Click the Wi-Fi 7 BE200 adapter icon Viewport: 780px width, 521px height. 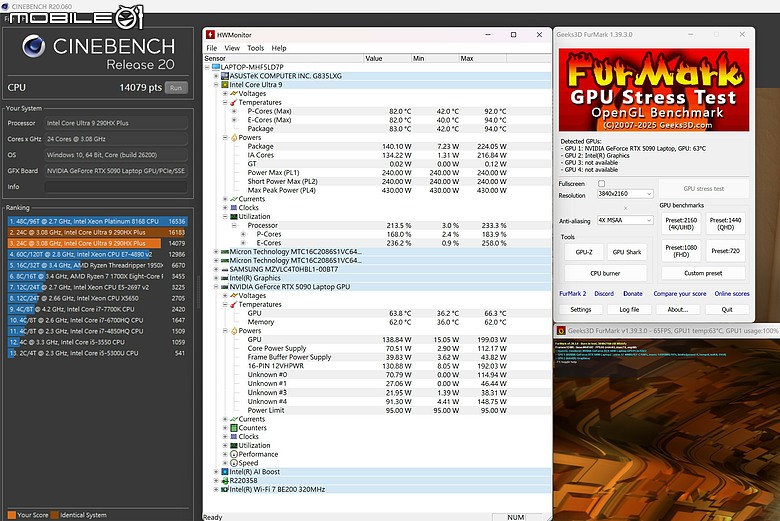225,490
